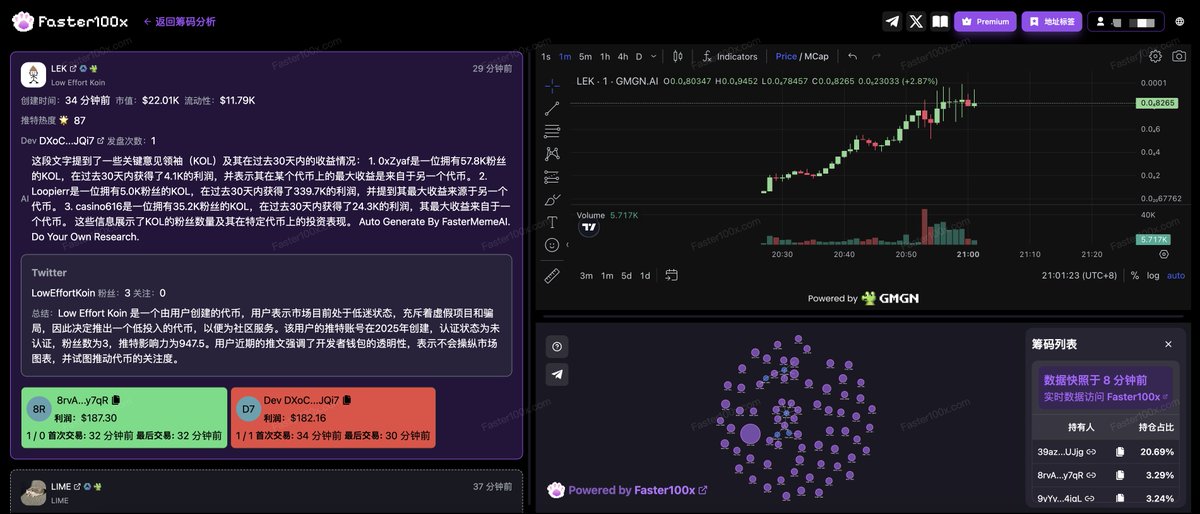Image resolution: width=1200 pixels, height=514 pixels.
Task: Select the text annotation tool
Action: click(552, 222)
